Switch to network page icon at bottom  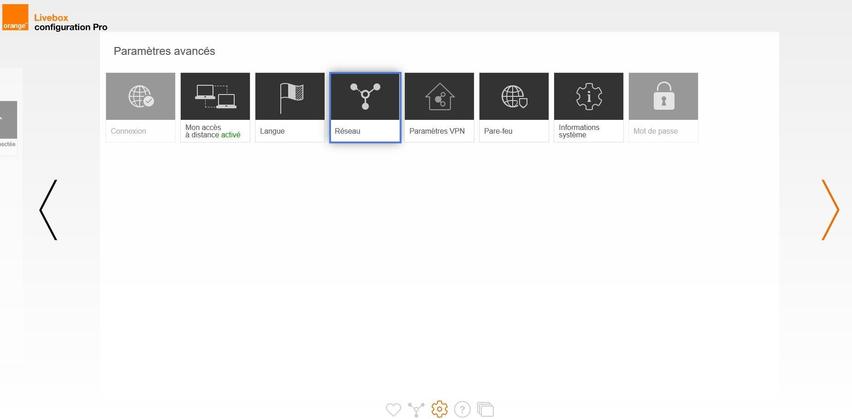coord(416,409)
